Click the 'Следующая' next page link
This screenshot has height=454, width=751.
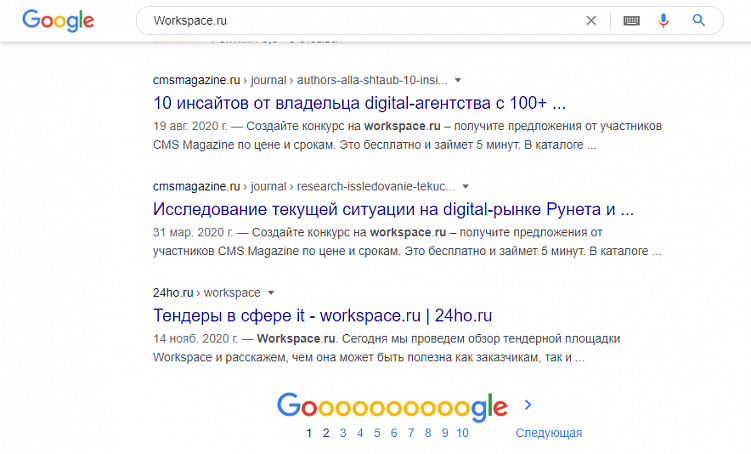(548, 433)
